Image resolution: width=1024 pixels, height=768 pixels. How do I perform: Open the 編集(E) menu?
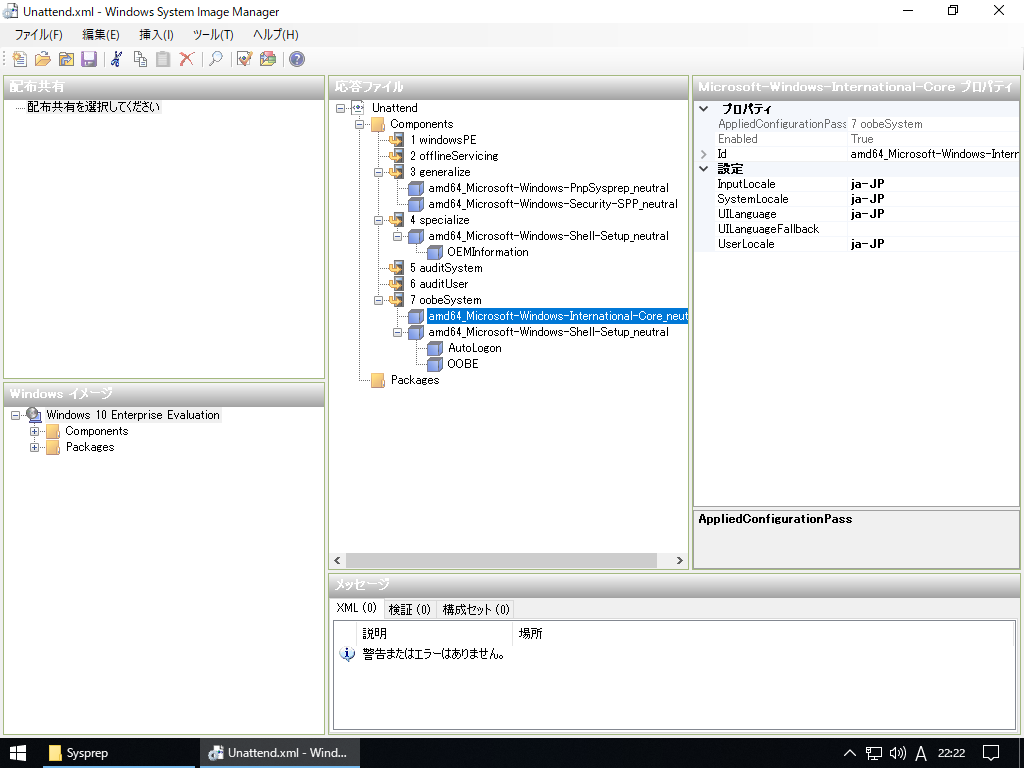[x=101, y=35]
